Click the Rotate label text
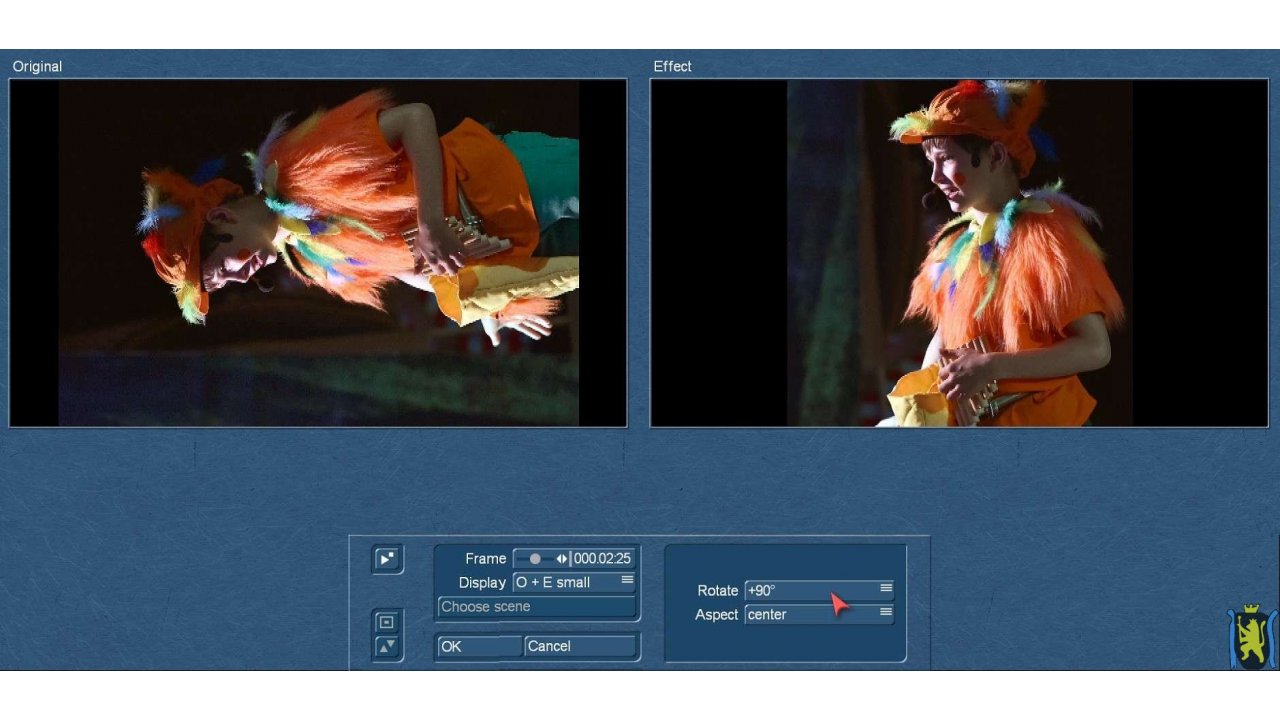 [x=717, y=590]
